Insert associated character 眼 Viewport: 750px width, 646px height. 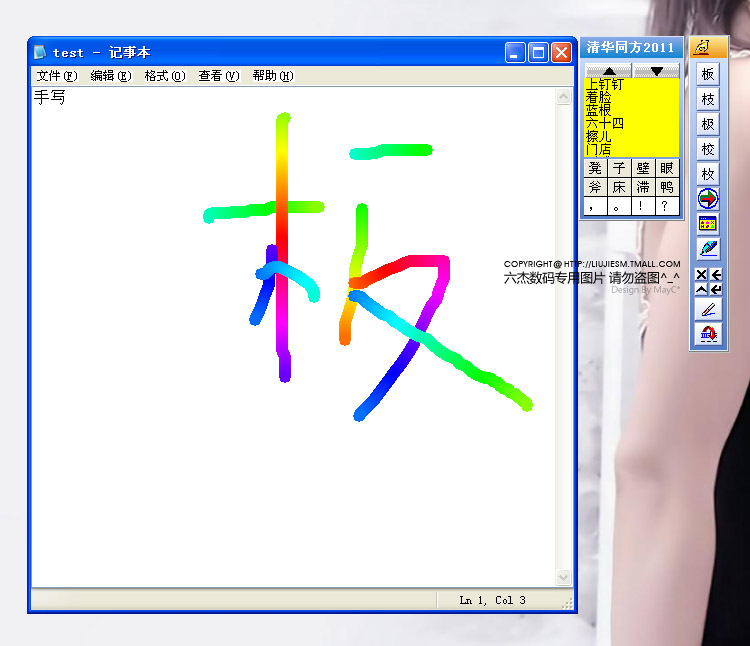(x=667, y=168)
